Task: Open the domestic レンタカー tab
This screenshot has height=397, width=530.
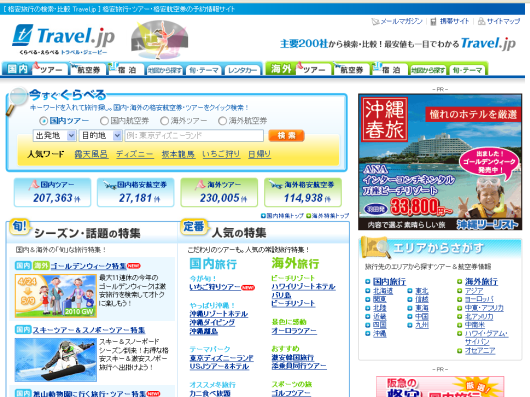Action: (x=242, y=70)
